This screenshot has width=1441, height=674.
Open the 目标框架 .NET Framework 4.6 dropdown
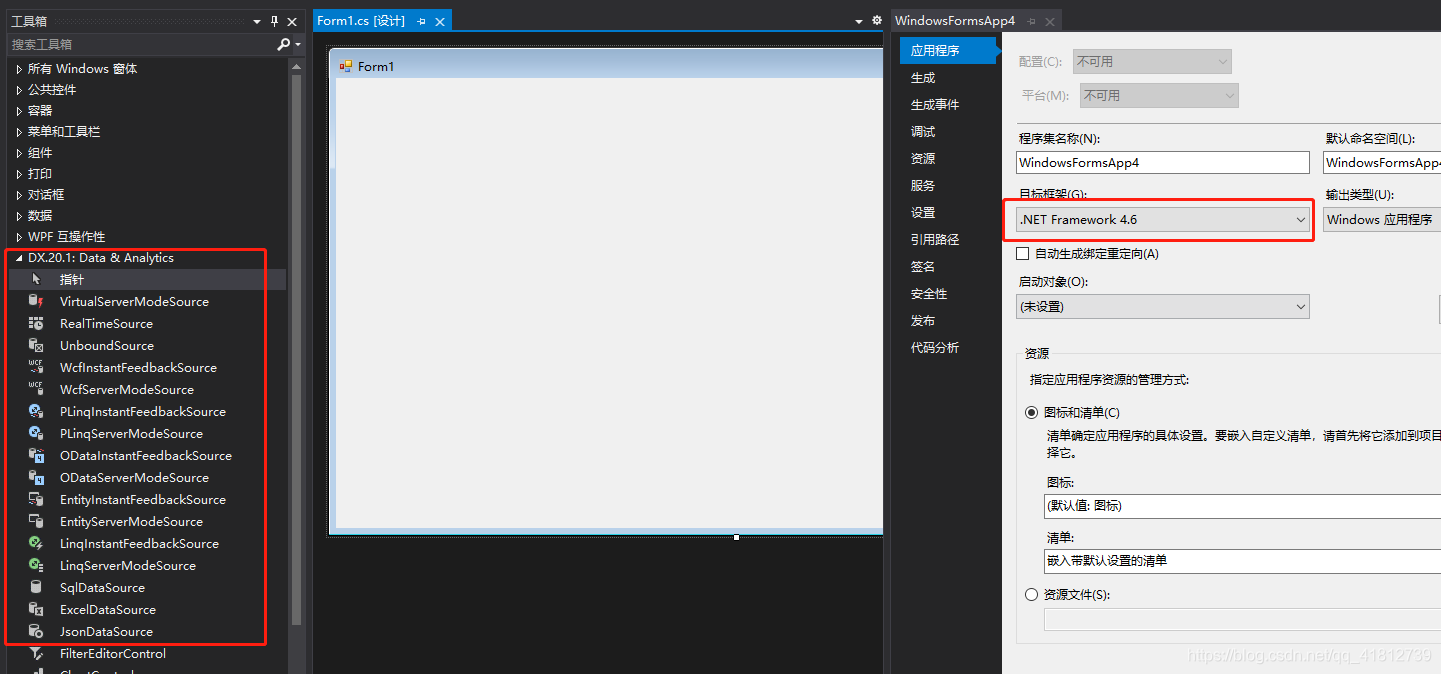click(1162, 219)
